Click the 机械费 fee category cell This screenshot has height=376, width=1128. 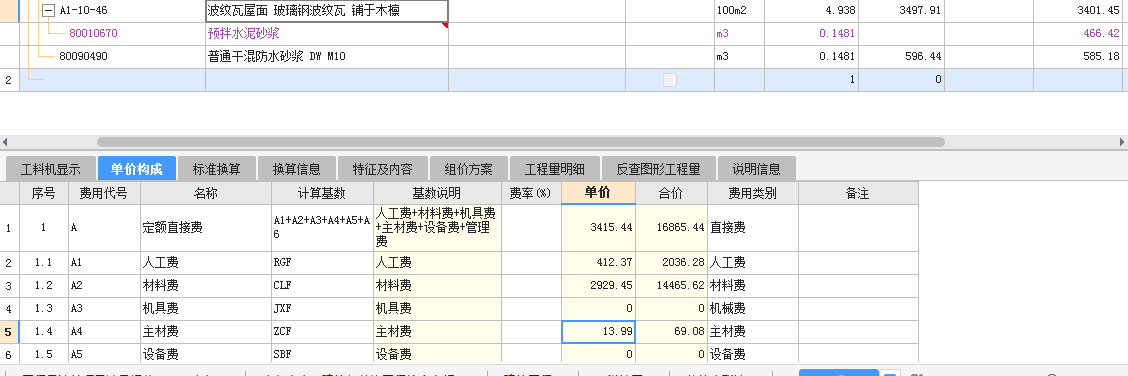(x=752, y=309)
